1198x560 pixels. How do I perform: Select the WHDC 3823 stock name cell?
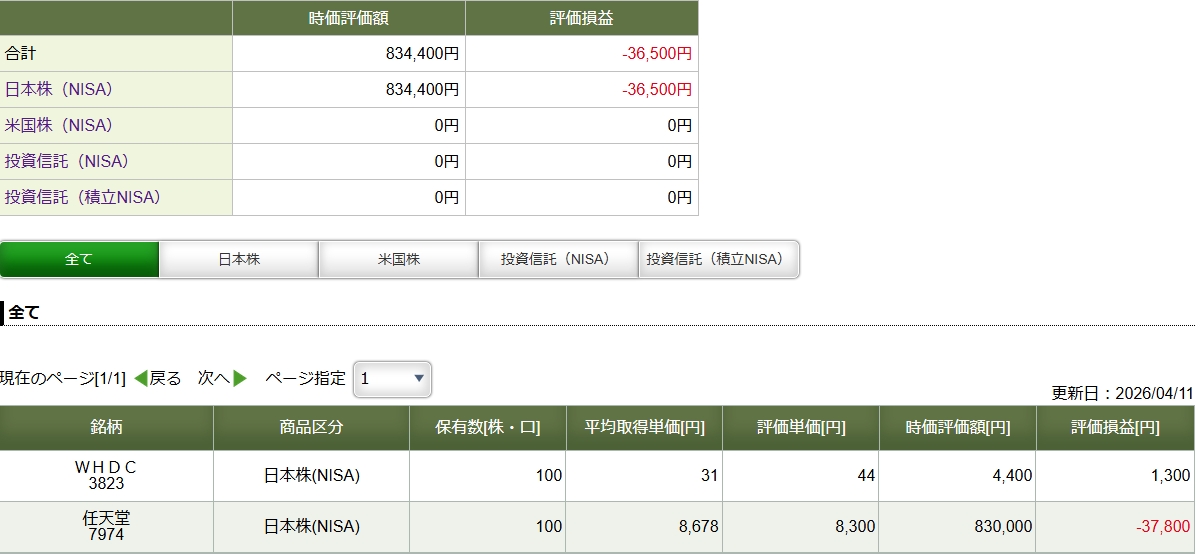coord(106,476)
